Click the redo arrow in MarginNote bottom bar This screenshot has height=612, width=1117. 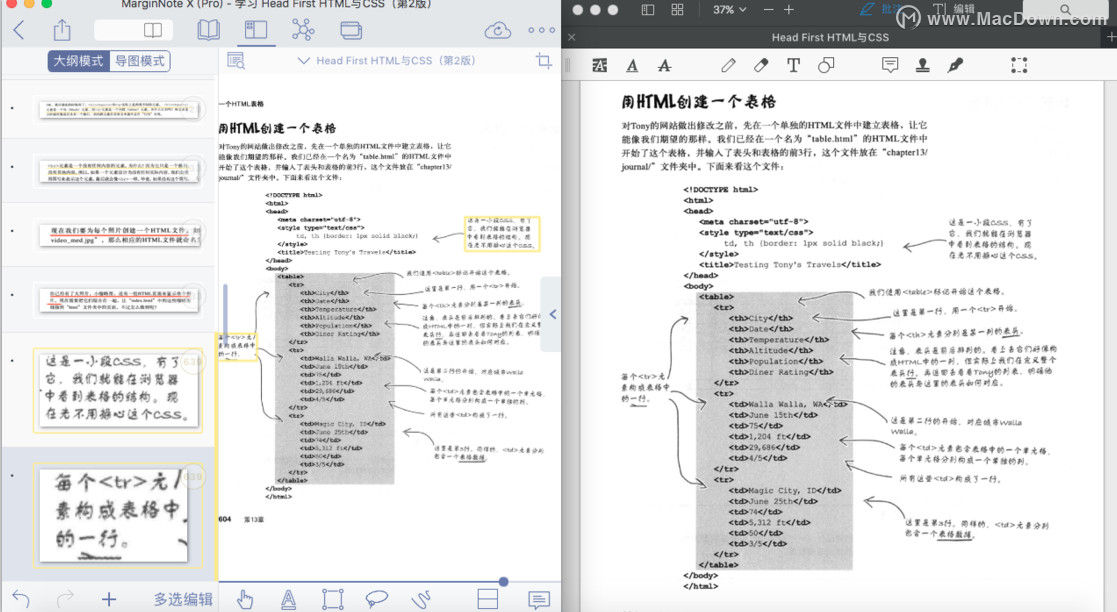coord(65,599)
